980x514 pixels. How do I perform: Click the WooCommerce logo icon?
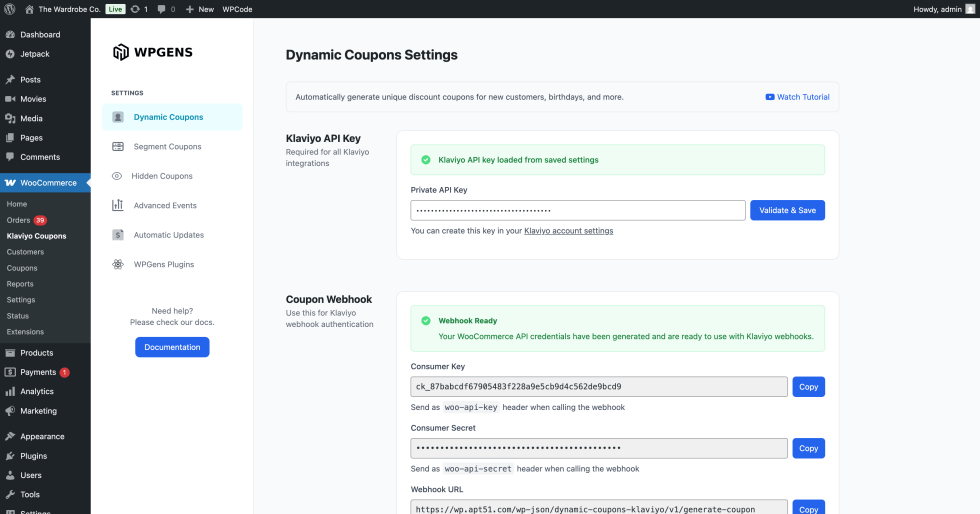[x=10, y=183]
